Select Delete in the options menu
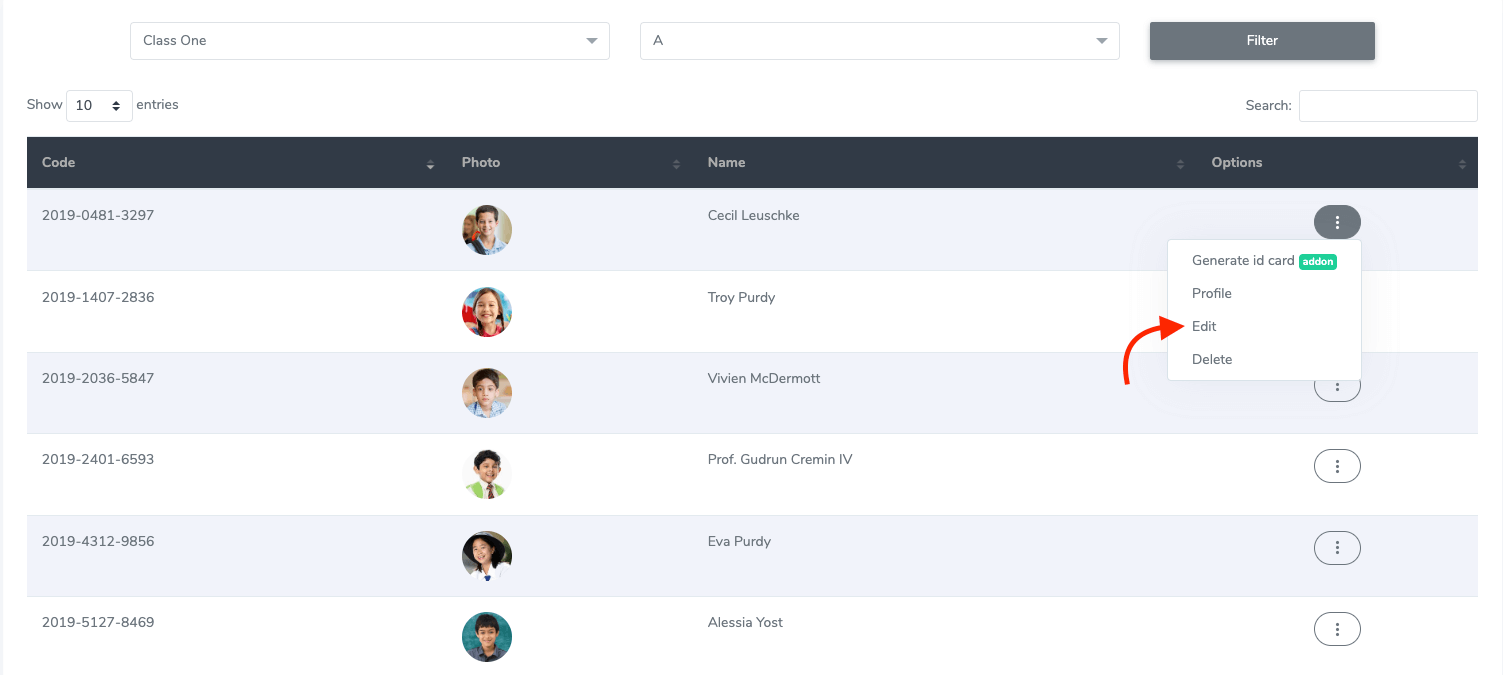 click(1212, 360)
